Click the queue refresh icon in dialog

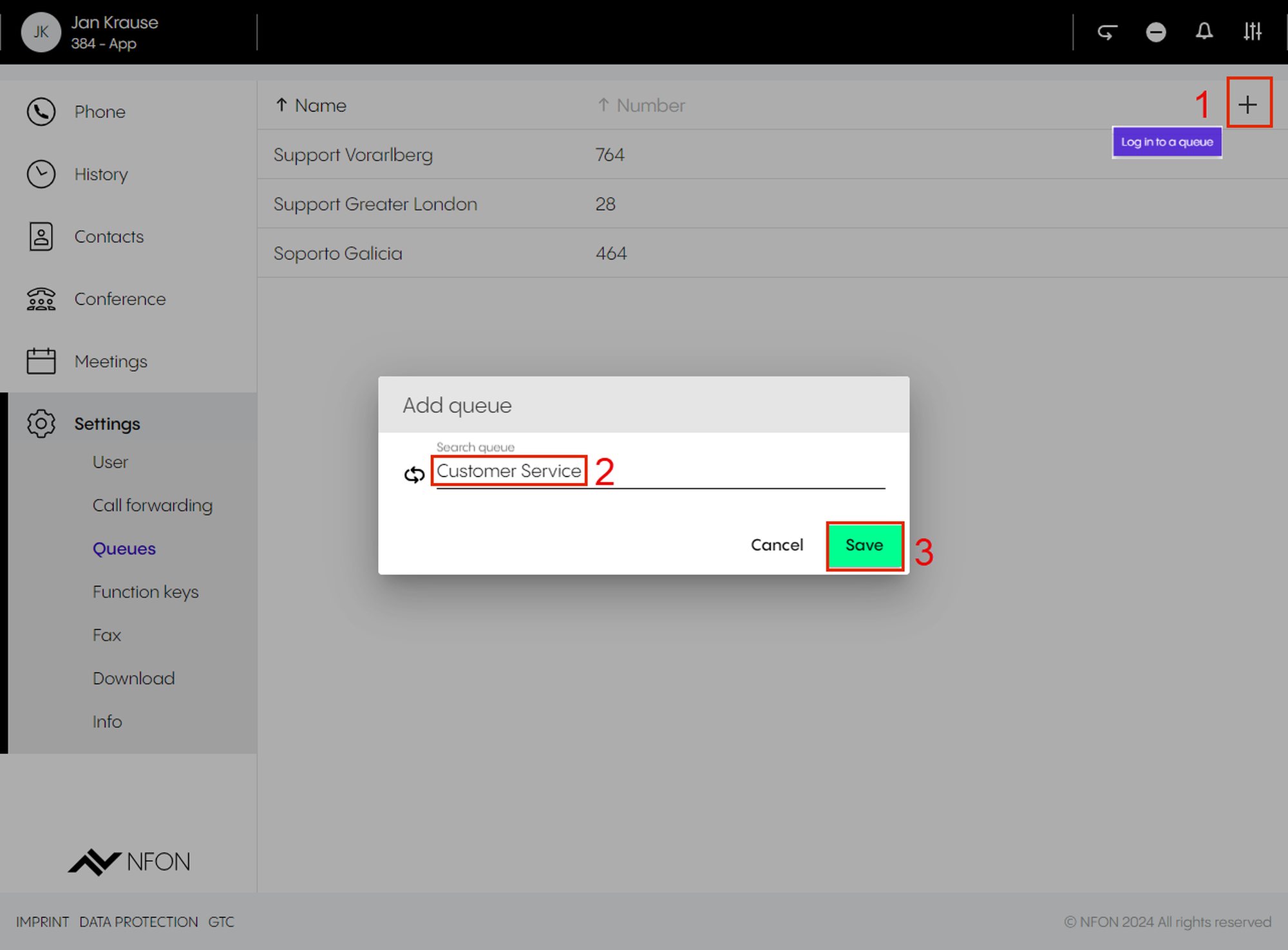tap(414, 475)
